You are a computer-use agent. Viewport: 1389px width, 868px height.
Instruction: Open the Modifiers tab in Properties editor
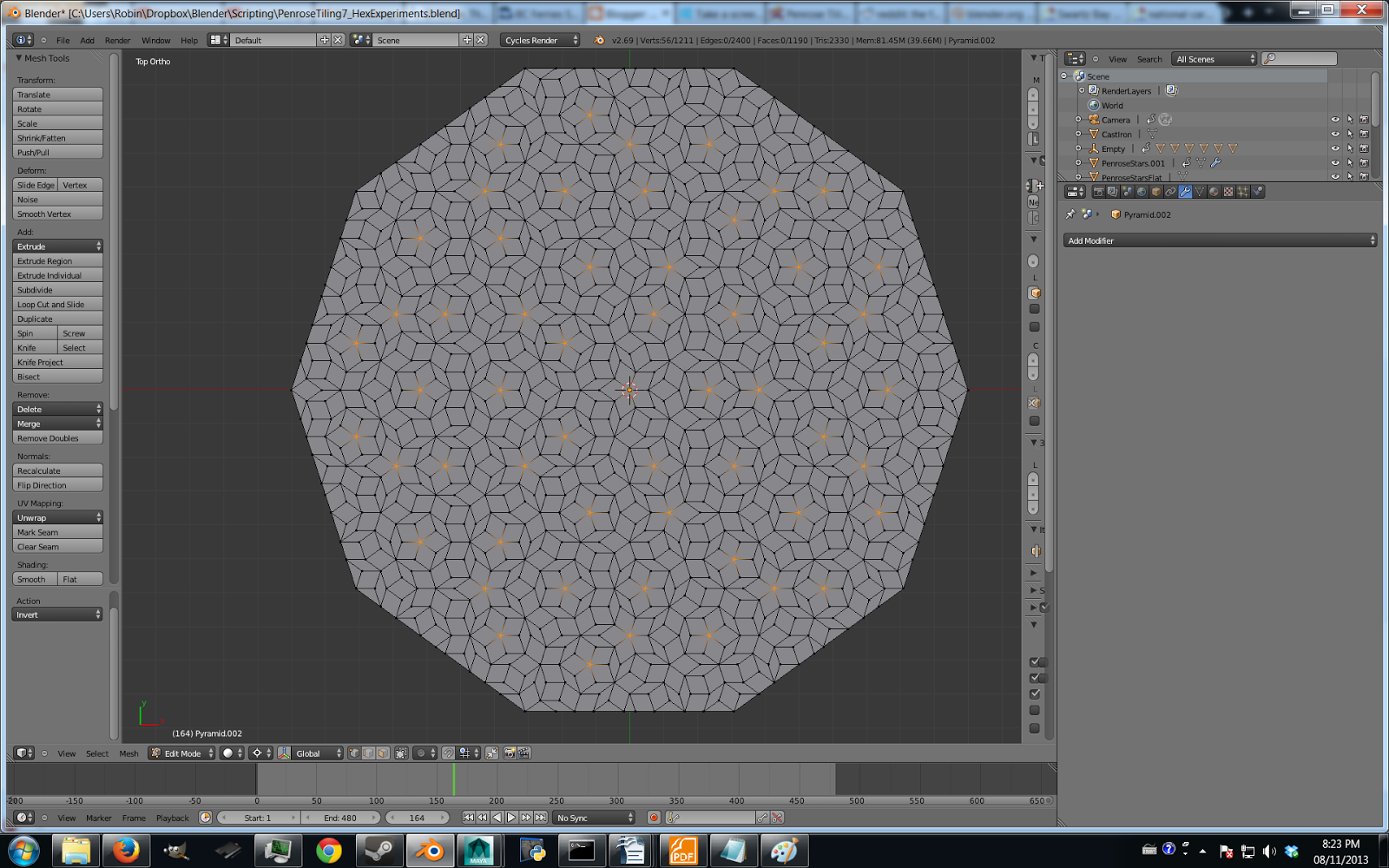point(1185,192)
